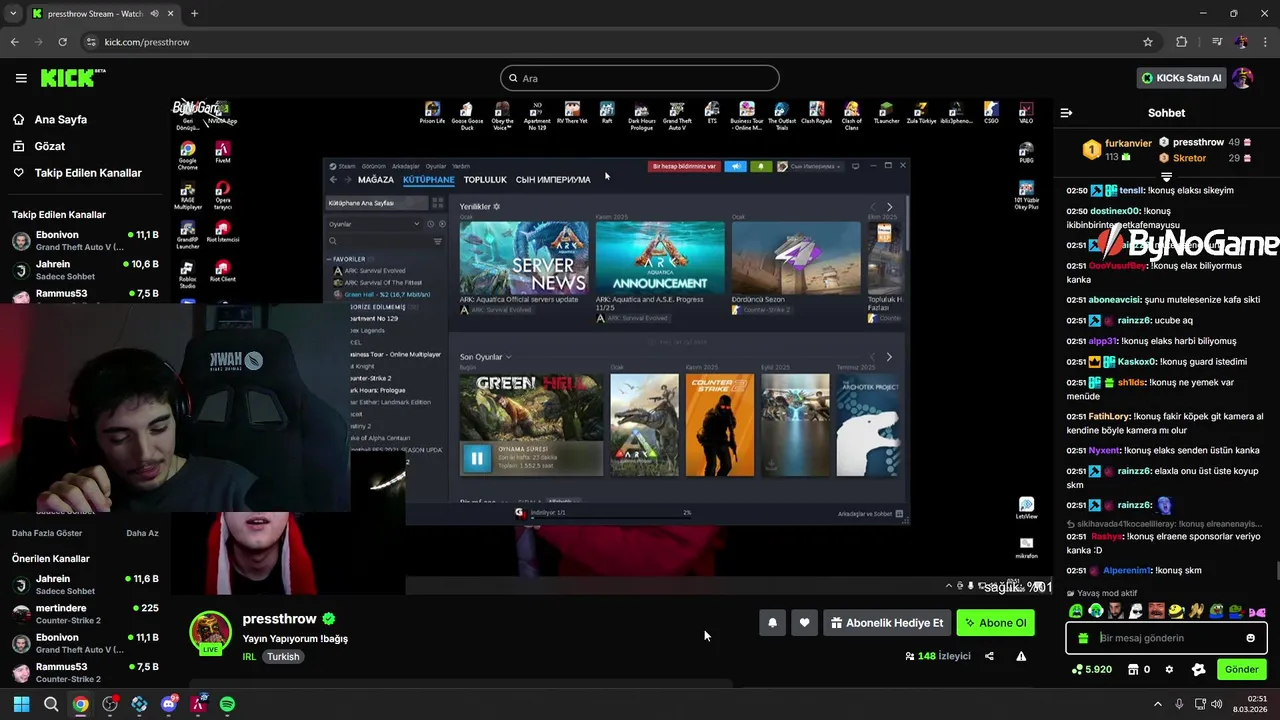Click Steam library grid view icon
The height and width of the screenshot is (720, 1280).
437,203
